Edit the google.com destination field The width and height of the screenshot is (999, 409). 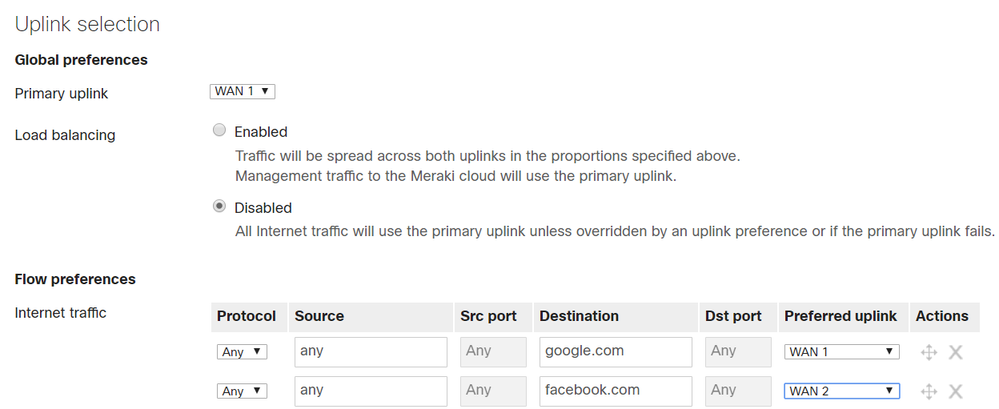click(x=615, y=352)
